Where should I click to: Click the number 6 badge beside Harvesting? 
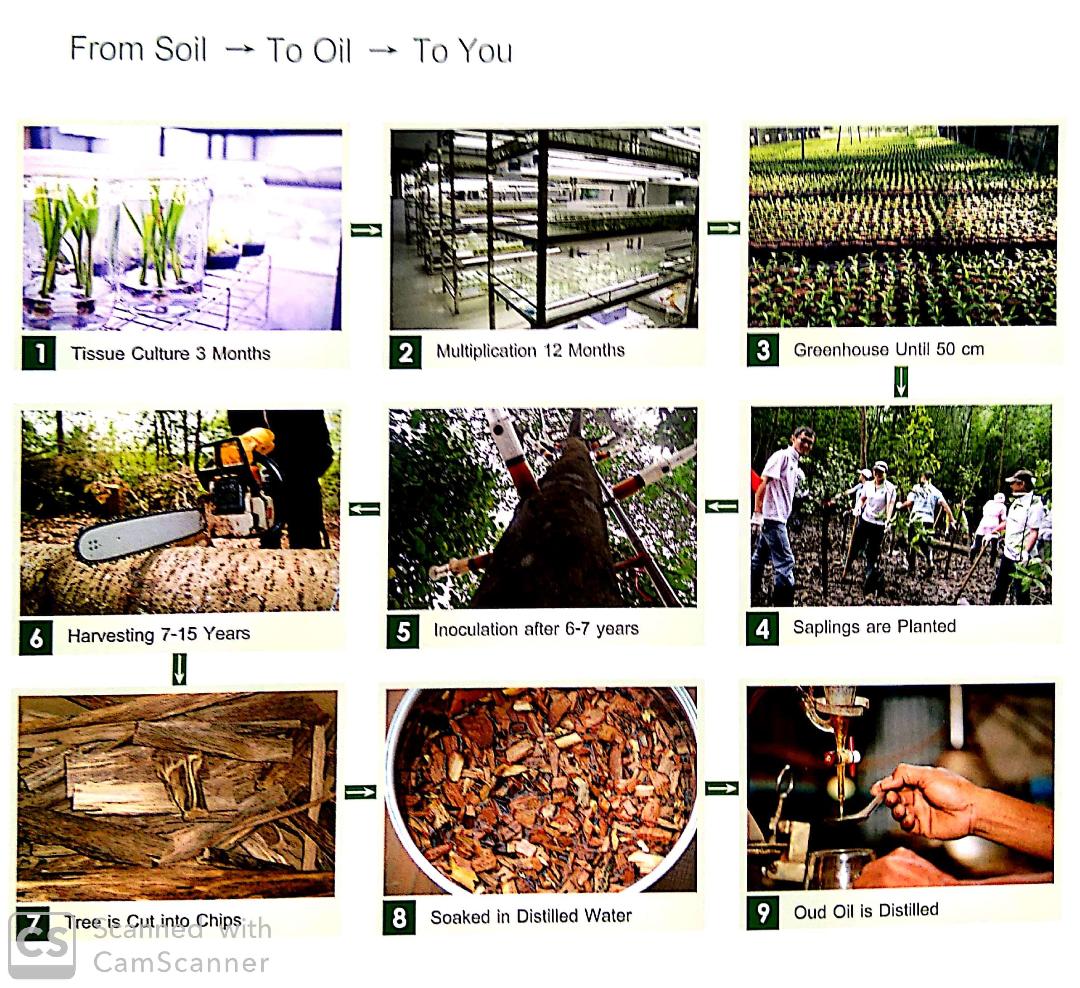(x=36, y=637)
